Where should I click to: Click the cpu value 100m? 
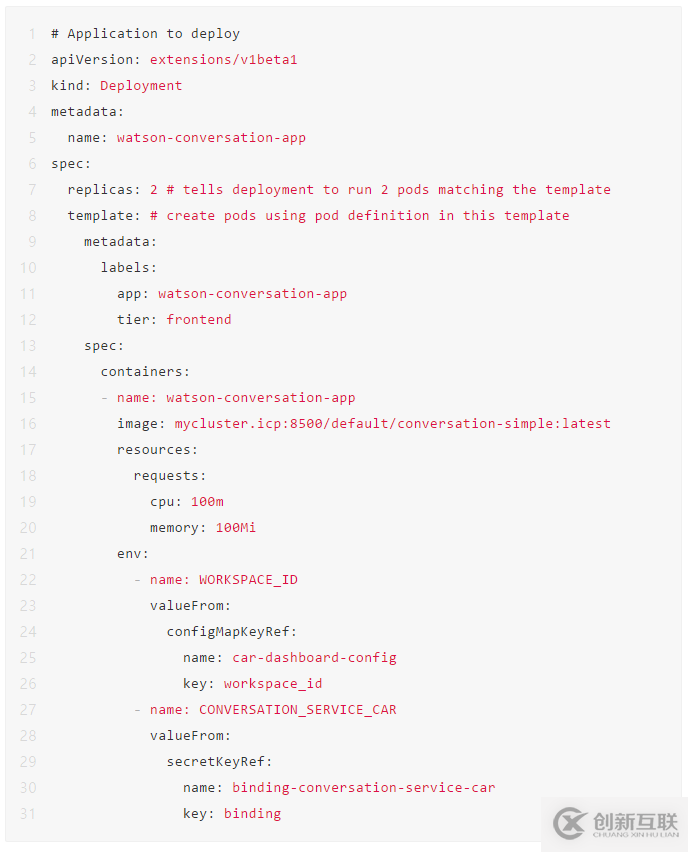[207, 502]
